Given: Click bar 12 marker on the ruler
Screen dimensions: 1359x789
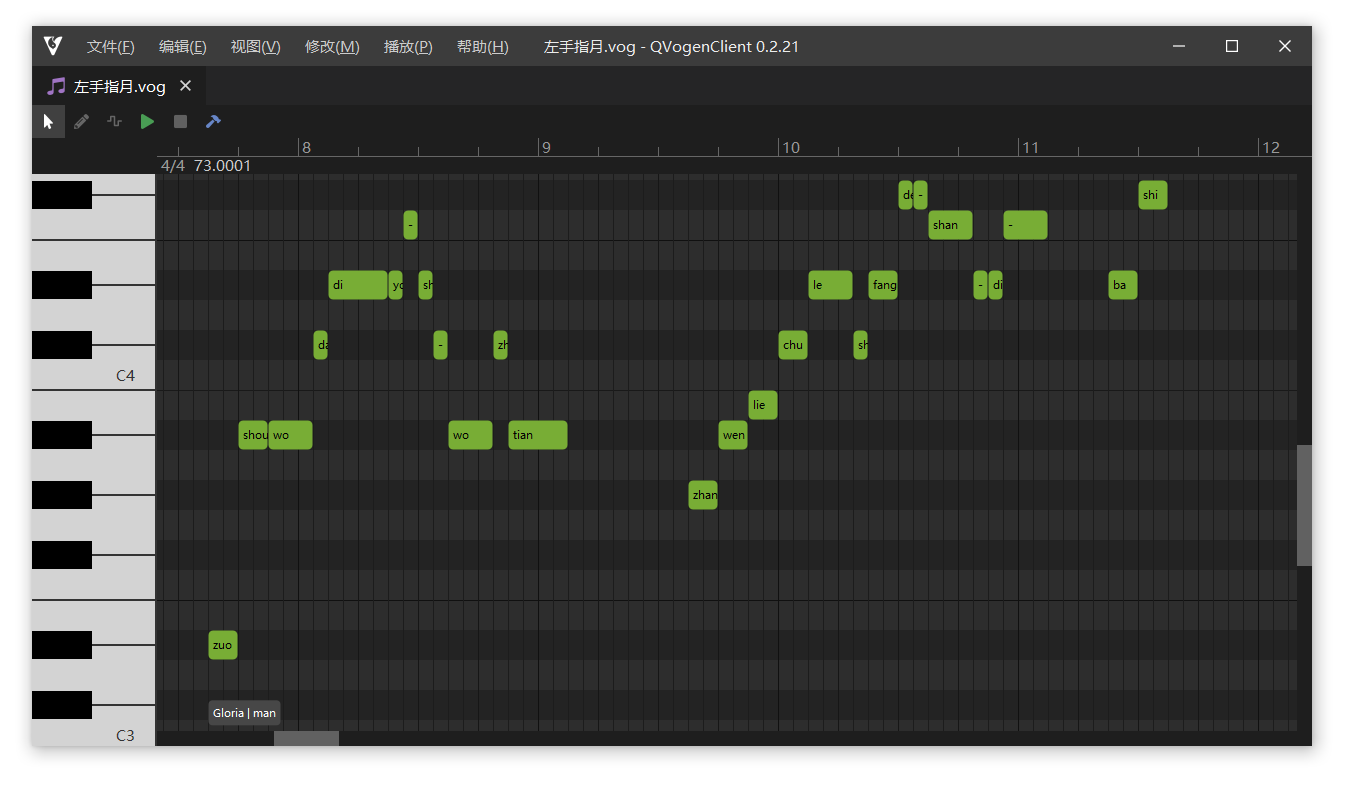Looking at the screenshot, I should [x=1271, y=148].
